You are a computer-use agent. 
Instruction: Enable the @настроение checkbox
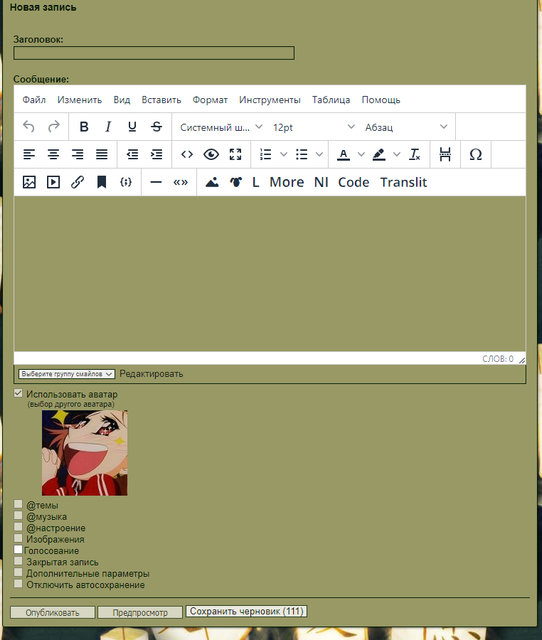coord(18,527)
